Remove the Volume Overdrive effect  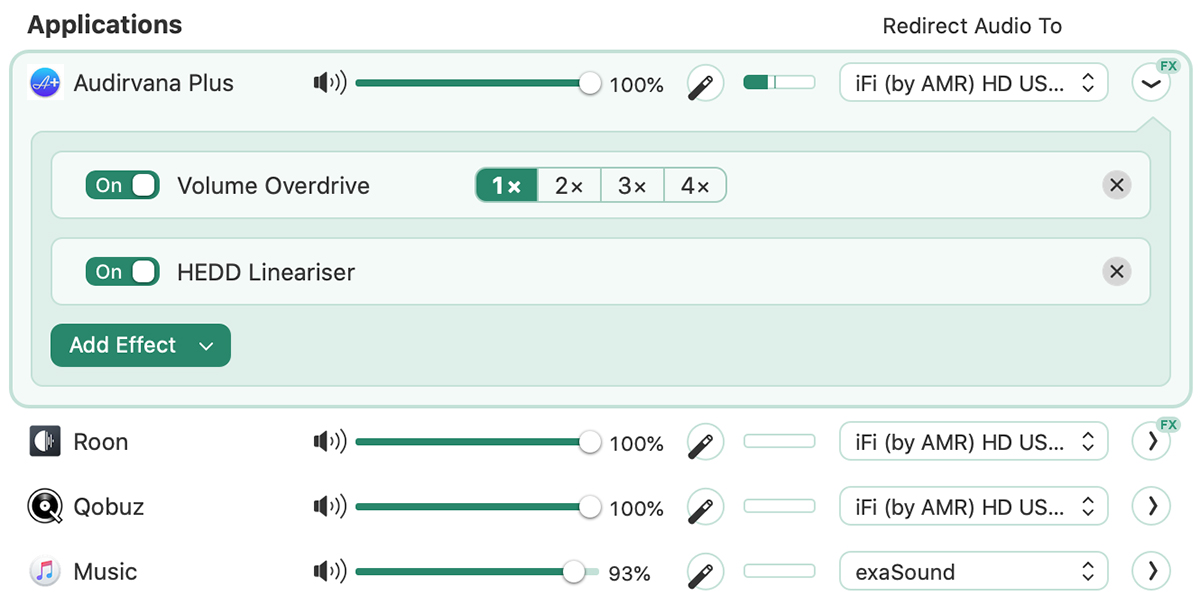(1117, 185)
